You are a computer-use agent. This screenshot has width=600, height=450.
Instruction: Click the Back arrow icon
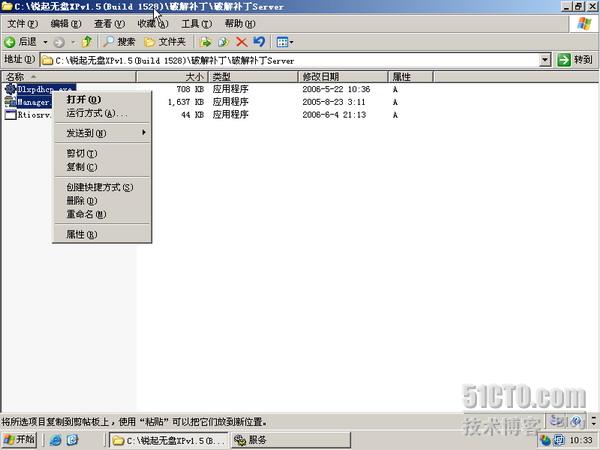pyautogui.click(x=10, y=42)
